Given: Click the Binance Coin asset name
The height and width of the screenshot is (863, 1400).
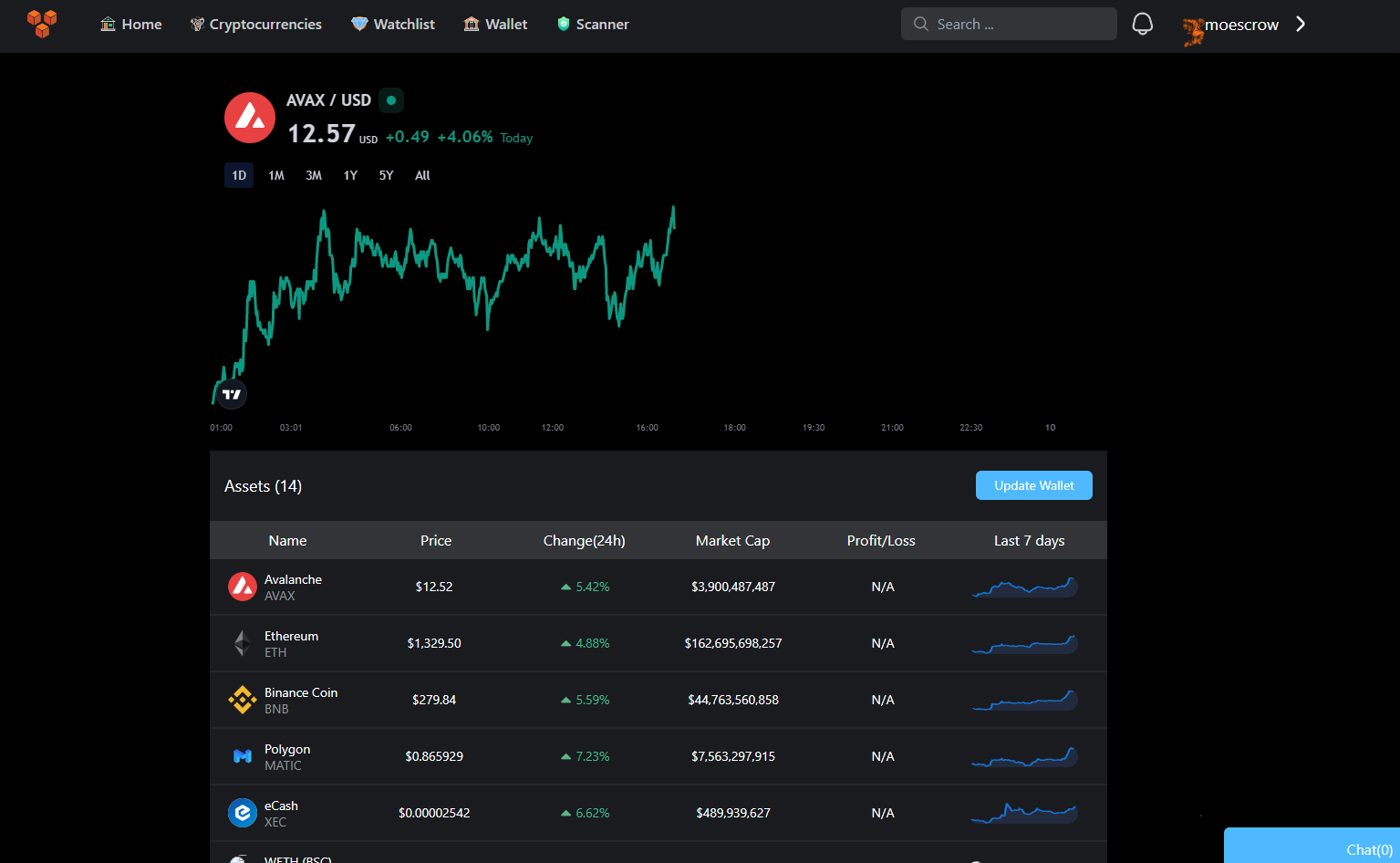Looking at the screenshot, I should (x=301, y=692).
